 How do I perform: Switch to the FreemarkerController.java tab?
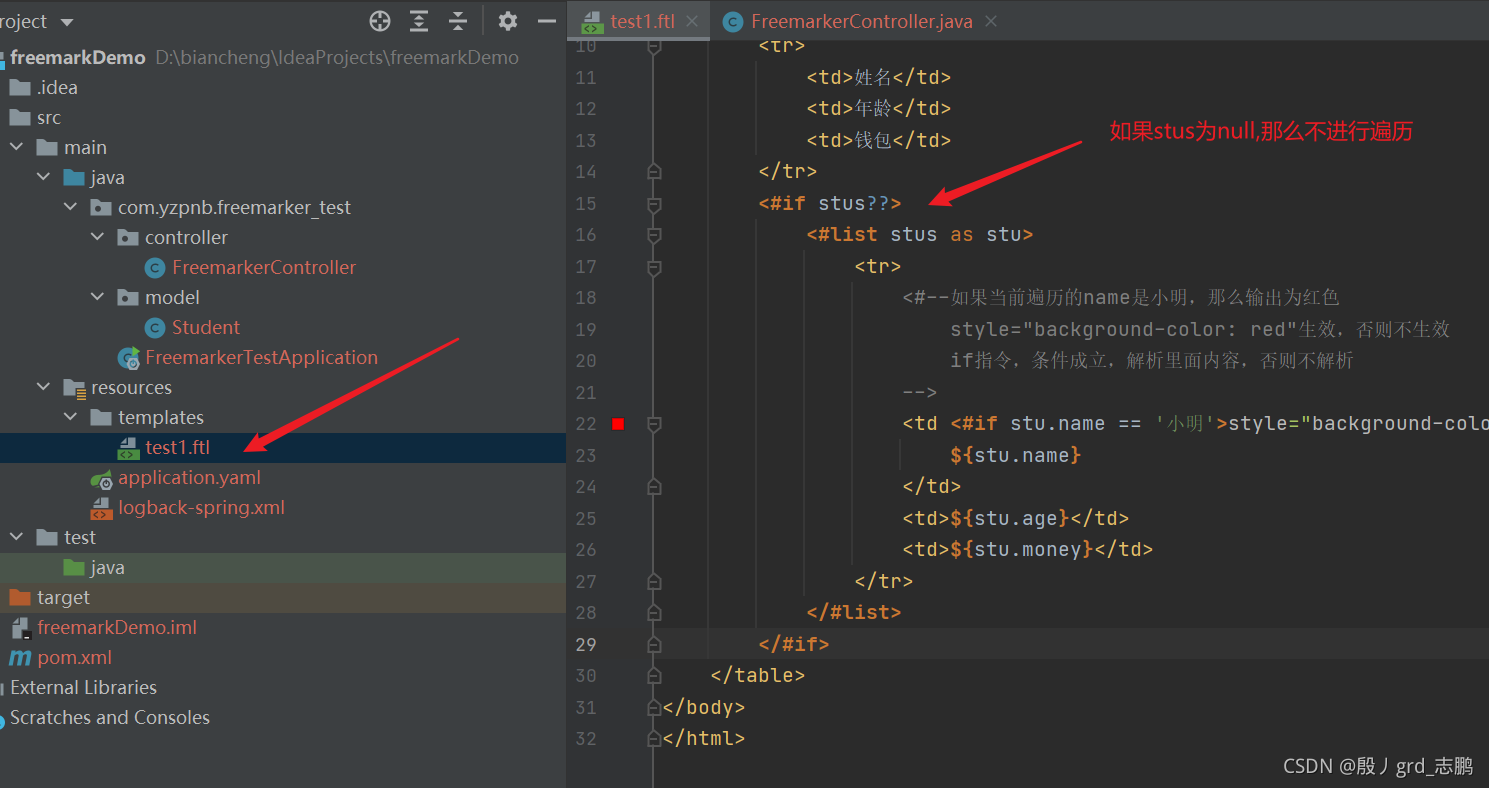[x=862, y=21]
